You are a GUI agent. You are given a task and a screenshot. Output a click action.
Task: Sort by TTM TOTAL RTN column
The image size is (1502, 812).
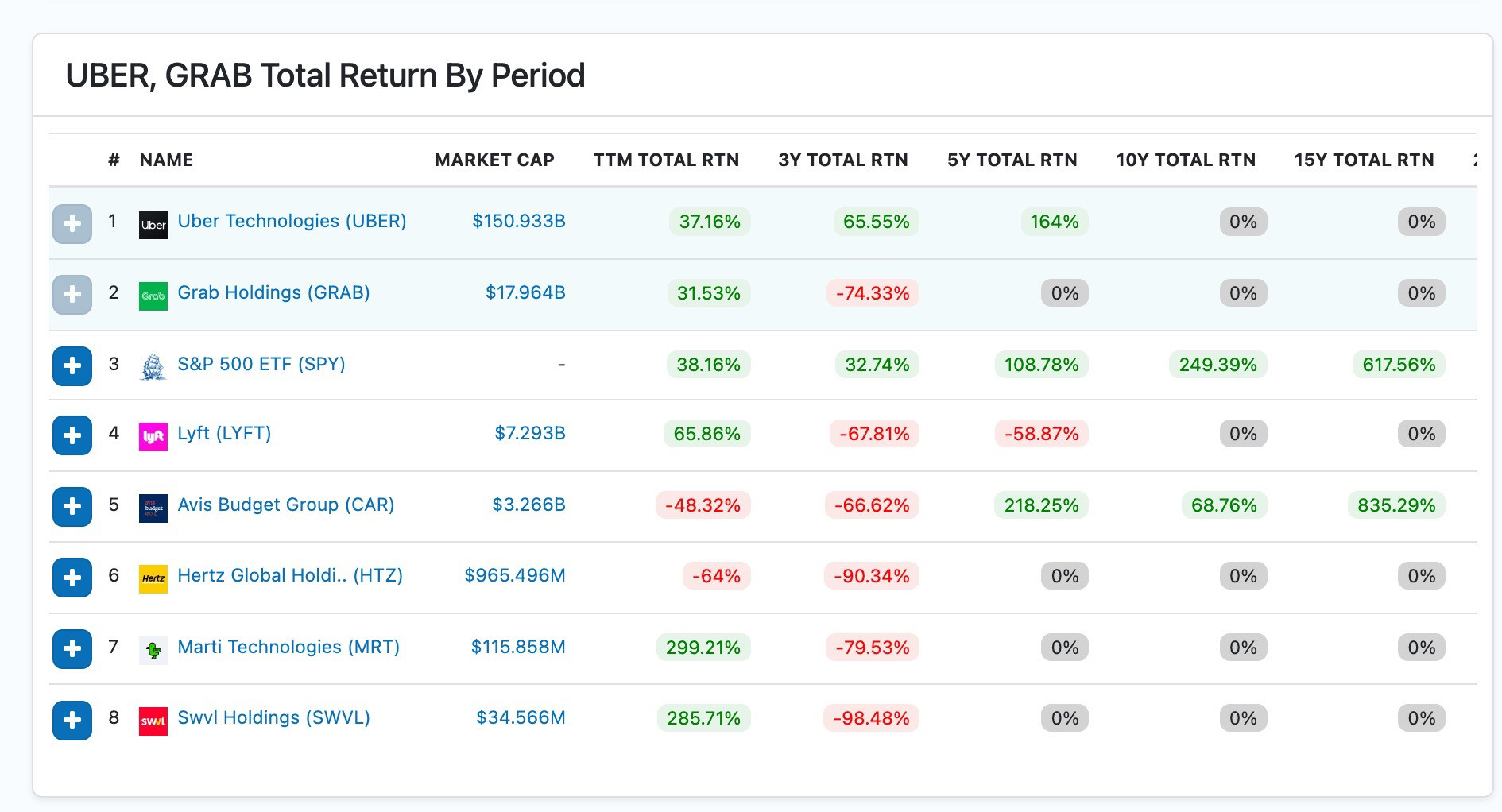(666, 160)
